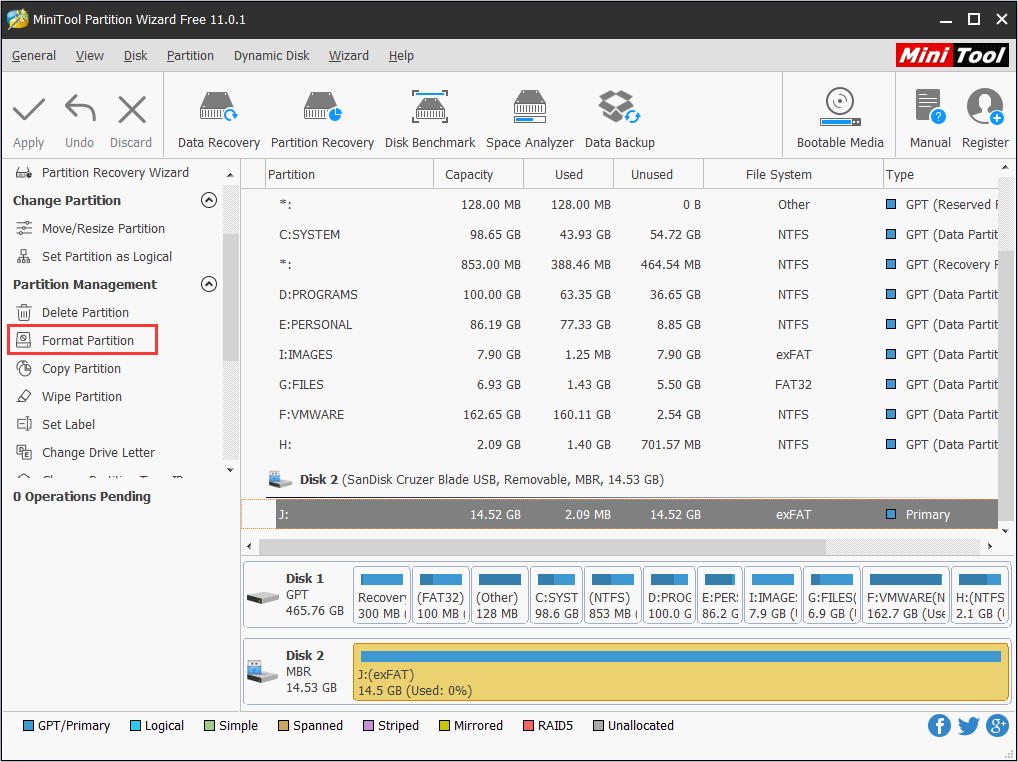Select the C:SYSTEM partition row
1018x762 pixels.
pos(619,234)
